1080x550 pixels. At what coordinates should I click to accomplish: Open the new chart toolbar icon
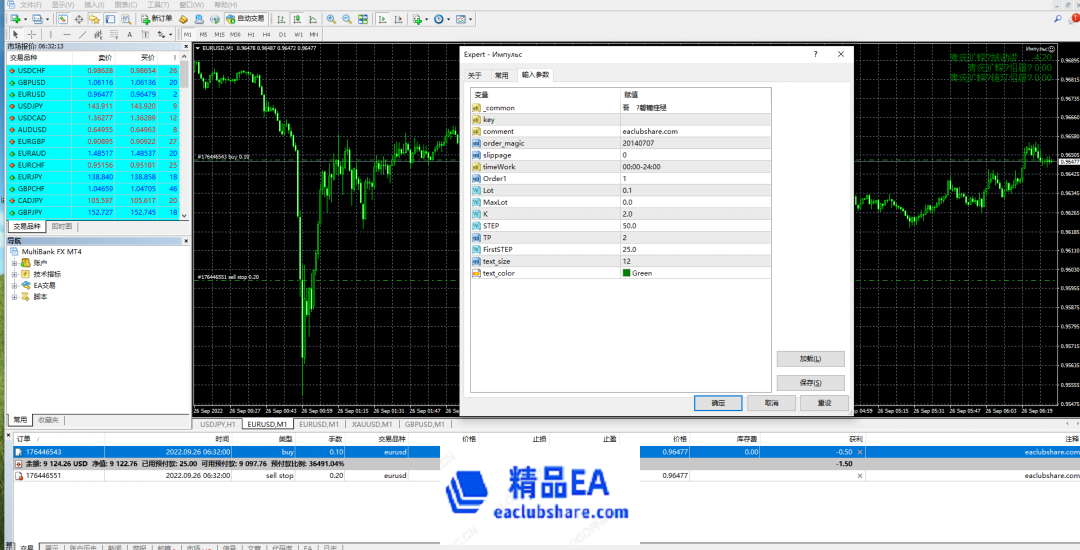(14, 19)
